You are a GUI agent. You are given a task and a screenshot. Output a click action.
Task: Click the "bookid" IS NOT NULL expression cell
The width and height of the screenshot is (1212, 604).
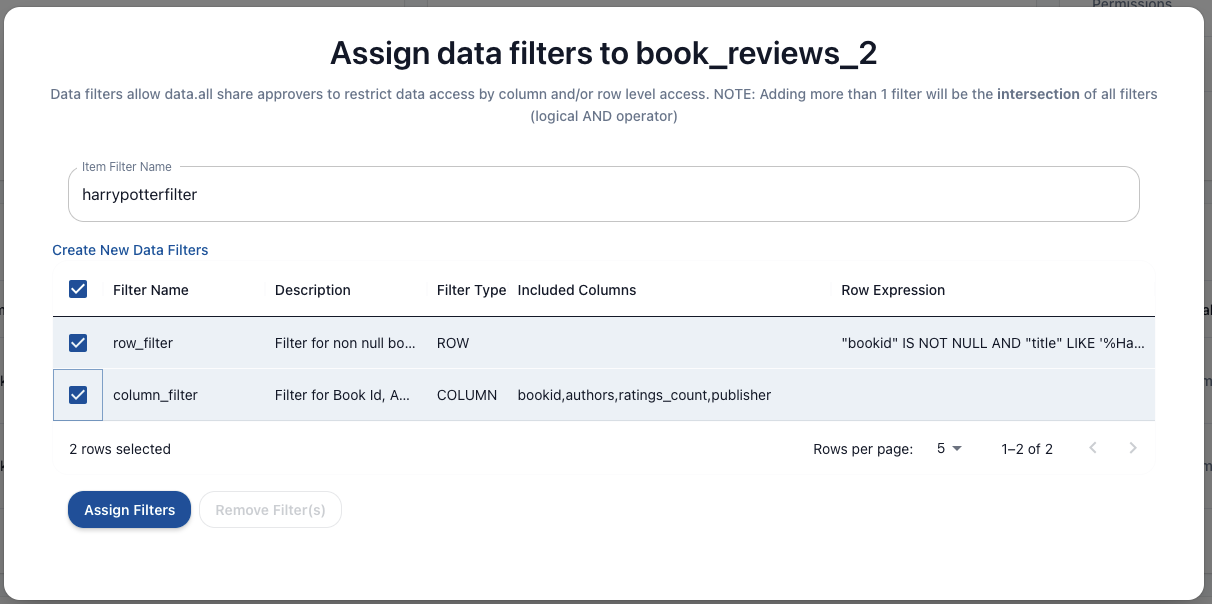[x=993, y=343]
